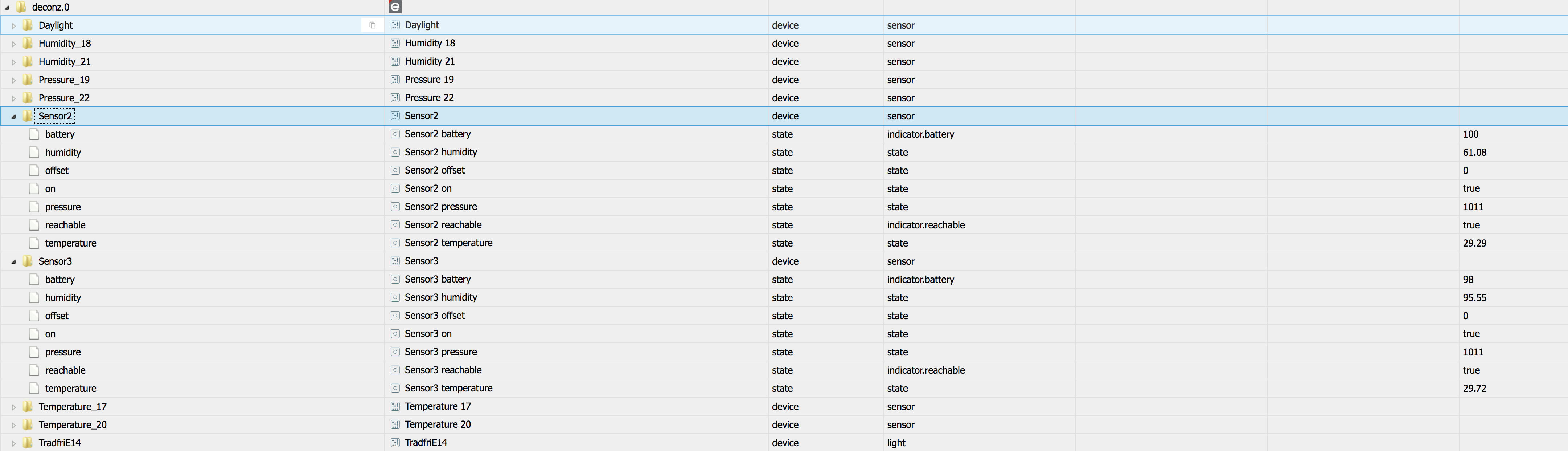Click the file icon of Sensor2 offset
Screen dimensions: 1568x451
point(34,170)
